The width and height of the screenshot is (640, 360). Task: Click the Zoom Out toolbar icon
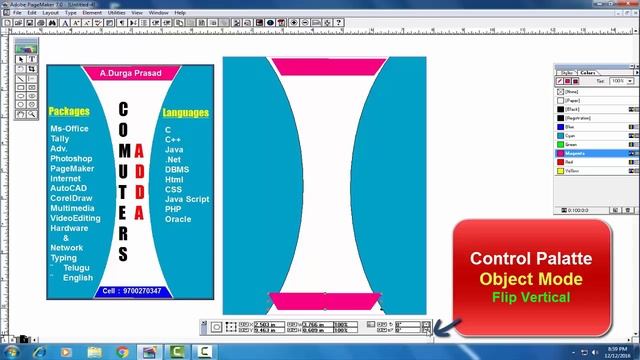[x=305, y=23]
